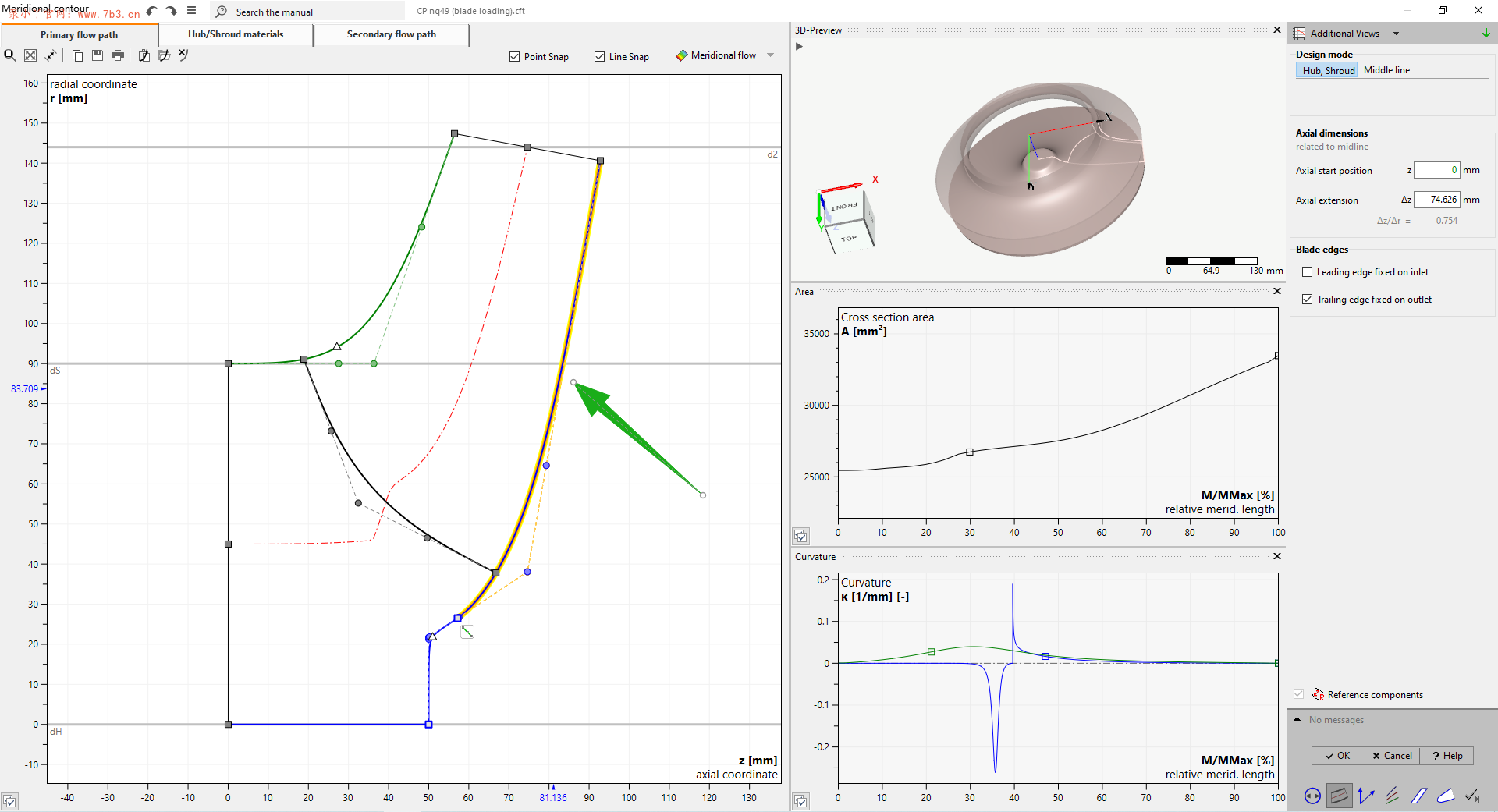Click the zoom magnifier tool icon
Screen dimensions: 1498x812
pyautogui.click(x=10, y=55)
